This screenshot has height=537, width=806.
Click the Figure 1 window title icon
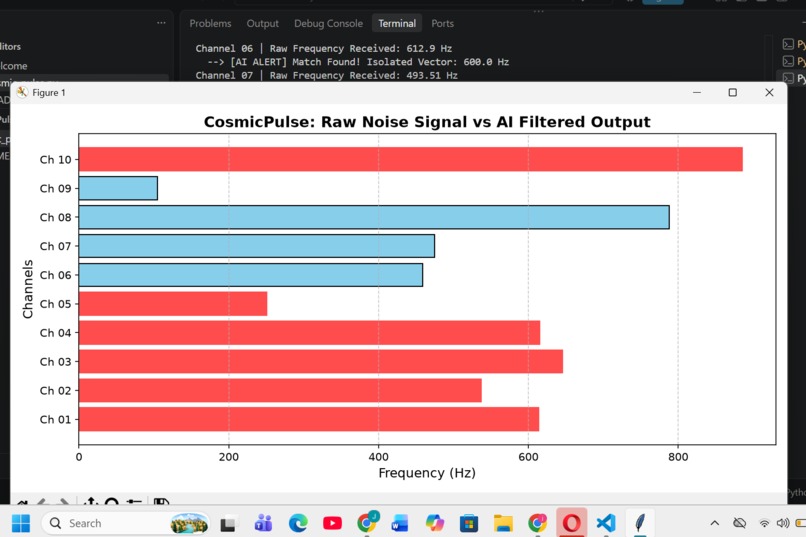[x=22, y=92]
